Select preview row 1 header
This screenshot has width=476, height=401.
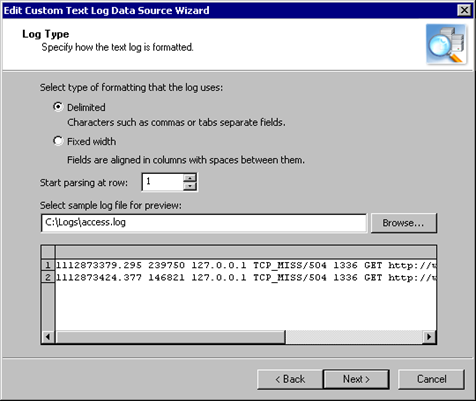[48, 265]
